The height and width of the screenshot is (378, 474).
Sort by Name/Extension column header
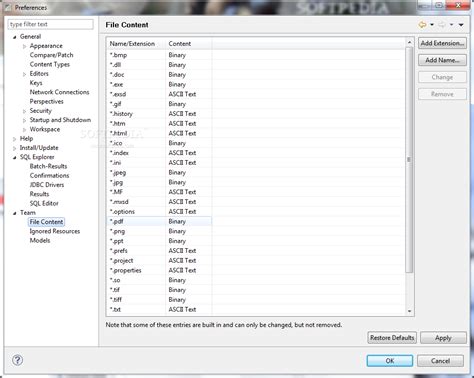pos(136,44)
